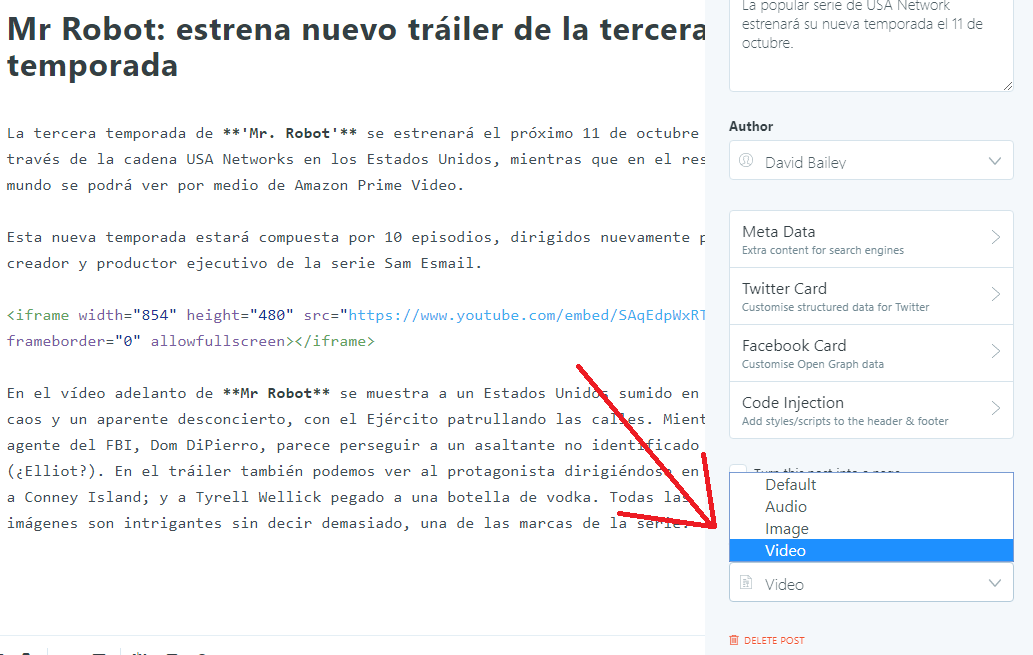This screenshot has height=655, width=1033.
Task: Click the 'frameborder="0" allowfullscreen' code line
Action: tap(190, 341)
